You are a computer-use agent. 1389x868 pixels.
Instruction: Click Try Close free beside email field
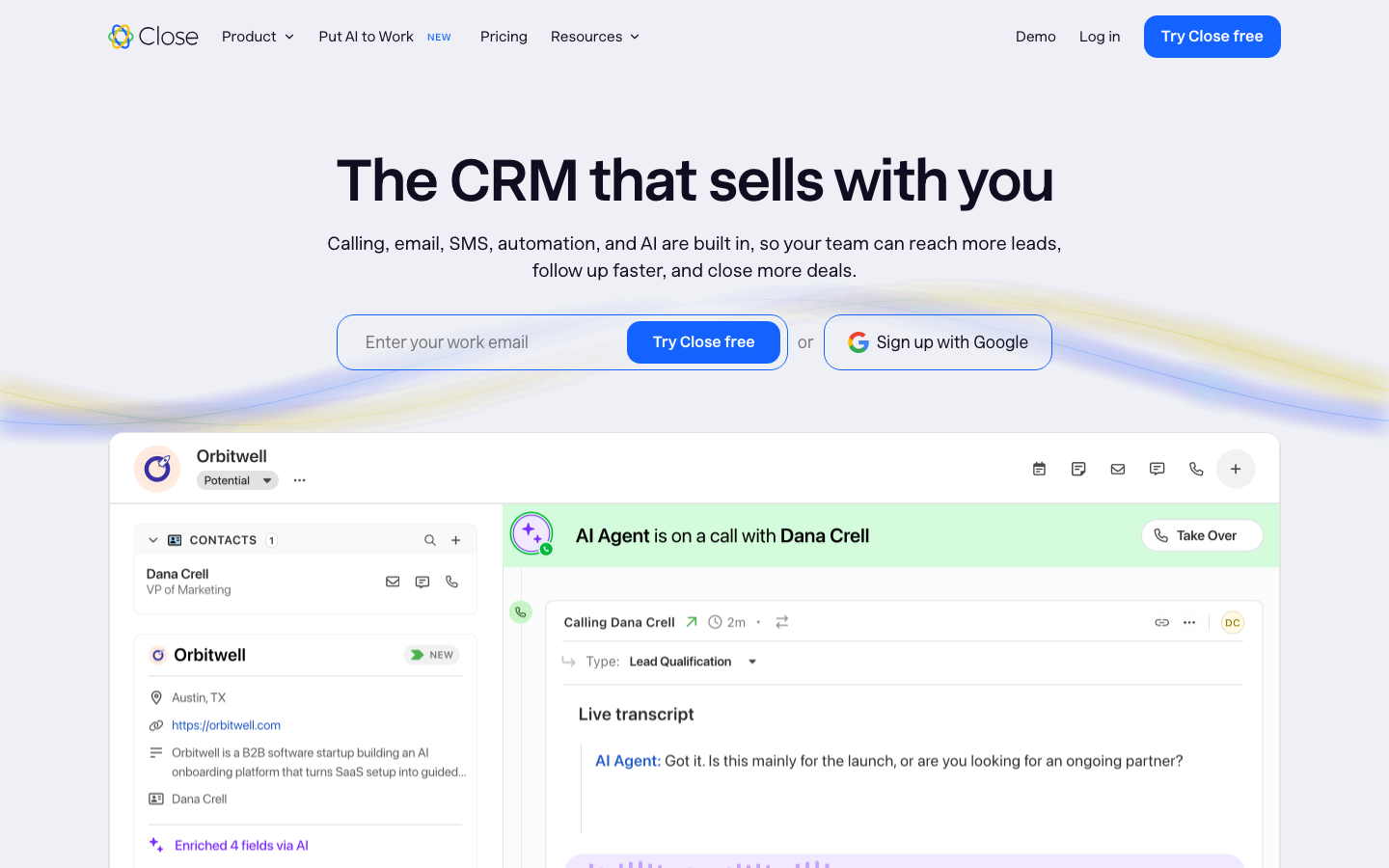point(703,342)
